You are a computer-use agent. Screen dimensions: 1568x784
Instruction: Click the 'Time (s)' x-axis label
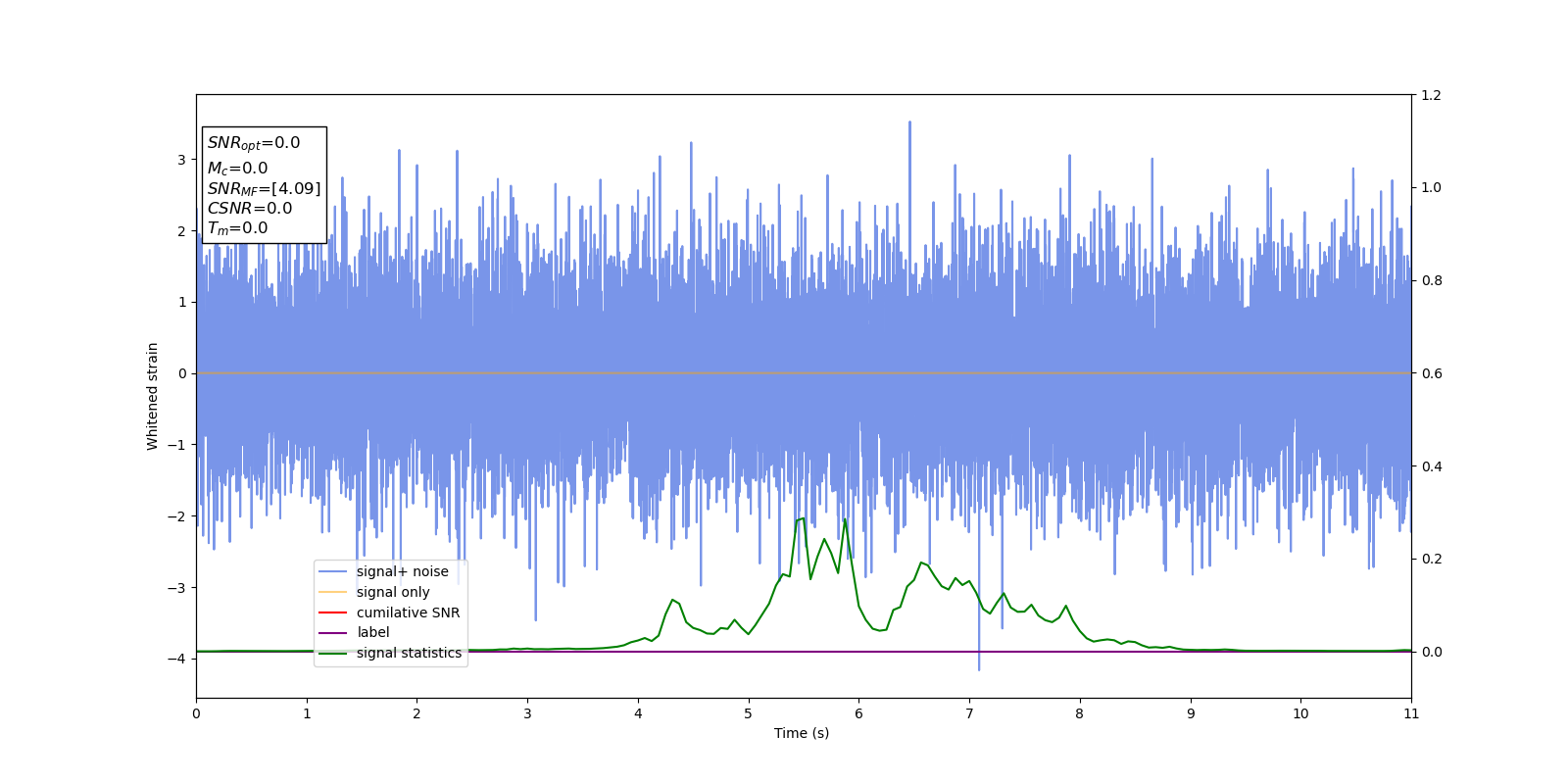click(802, 733)
